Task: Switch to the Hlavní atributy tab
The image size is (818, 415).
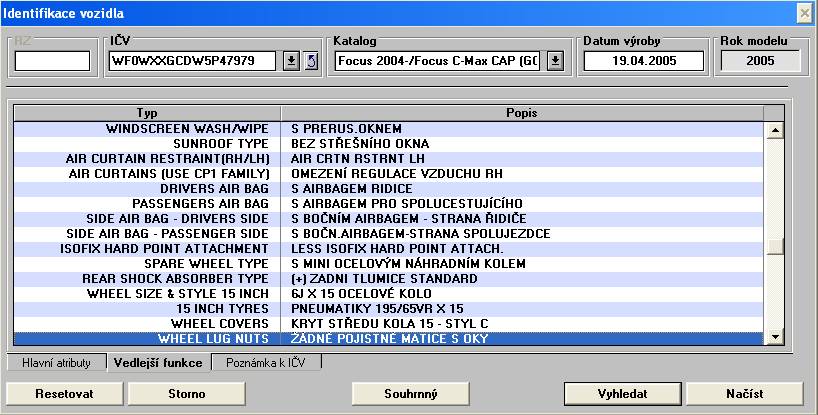Action: click(x=56, y=363)
